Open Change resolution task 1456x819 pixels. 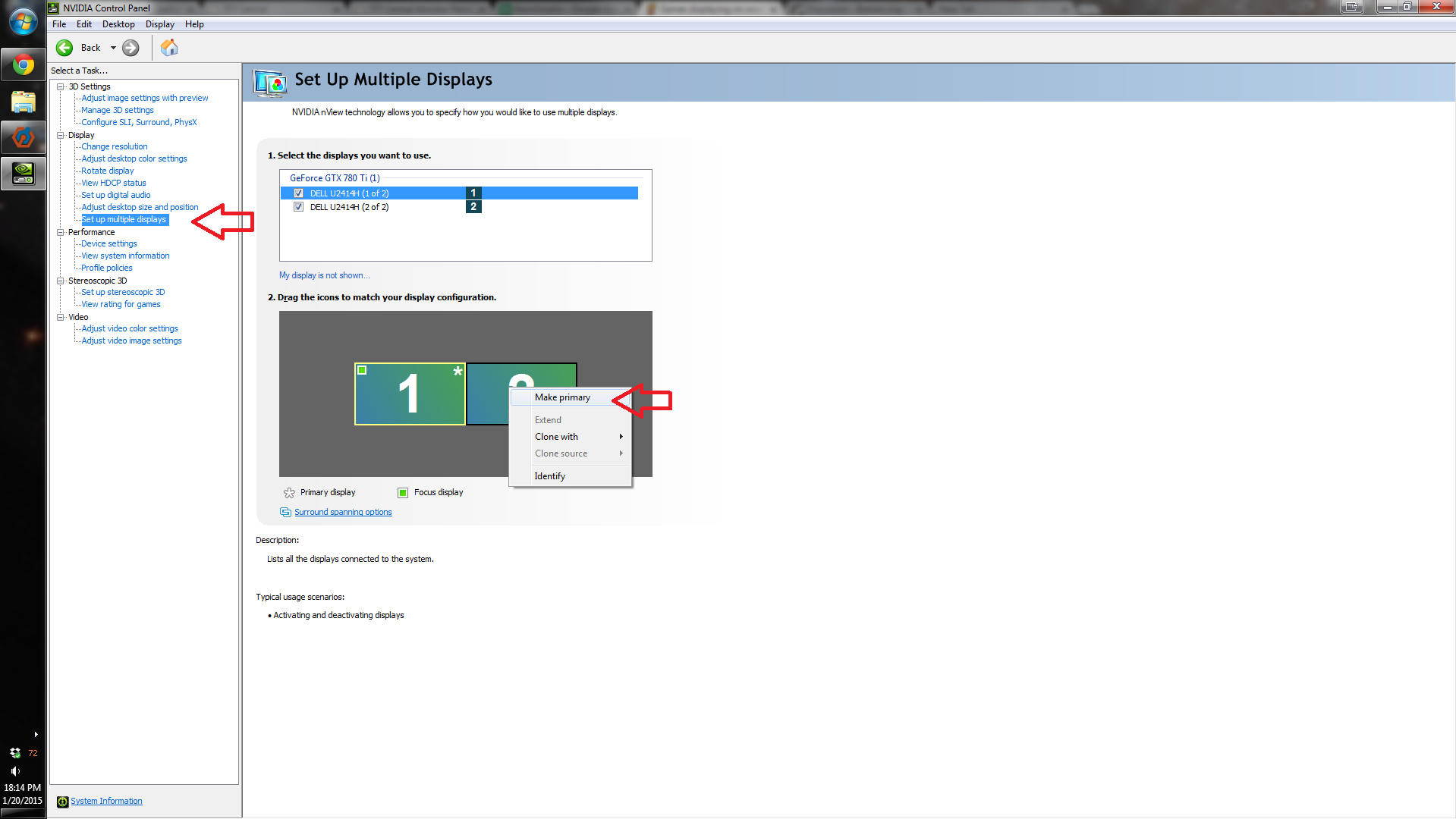pos(115,147)
